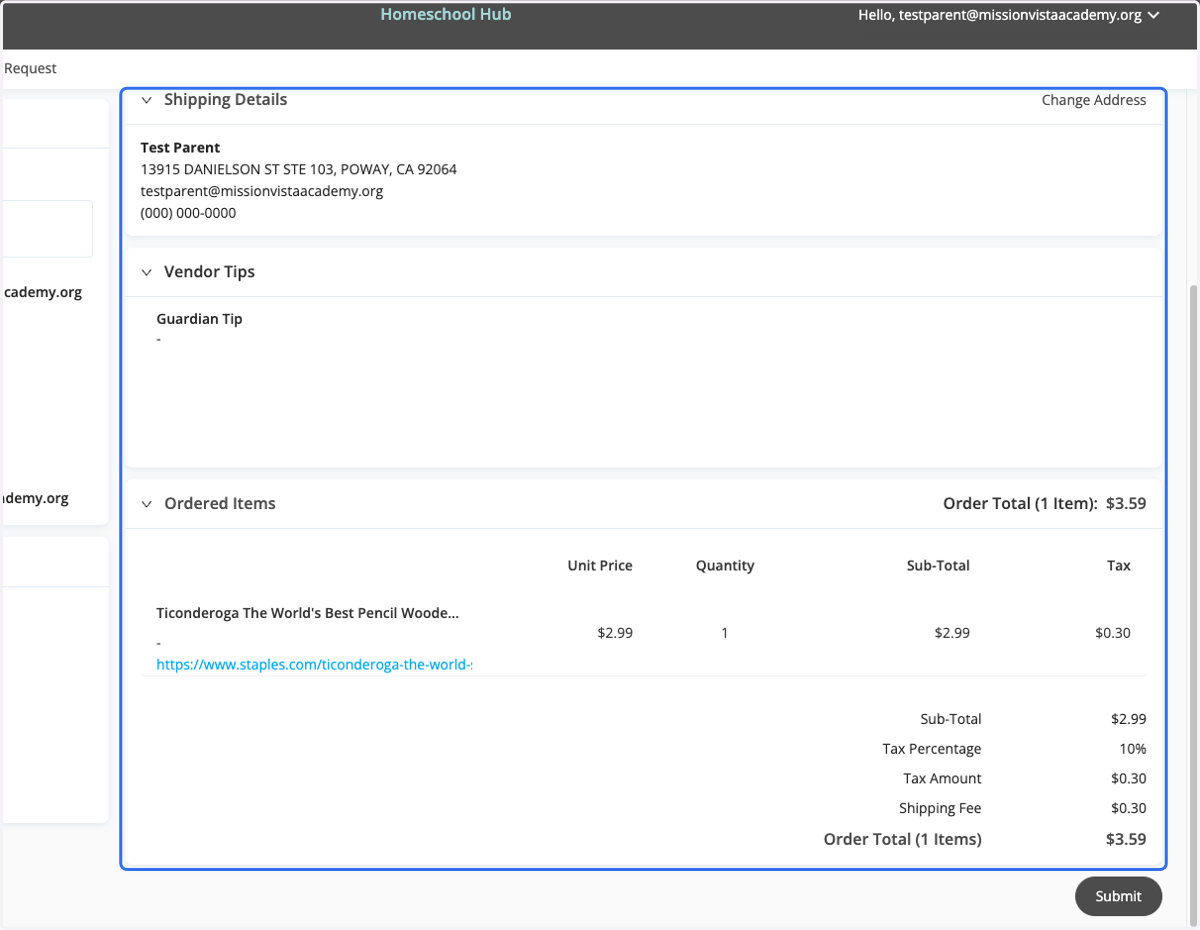1200x930 pixels.
Task: Click the Shipping Fee summary label
Action: [940, 809]
